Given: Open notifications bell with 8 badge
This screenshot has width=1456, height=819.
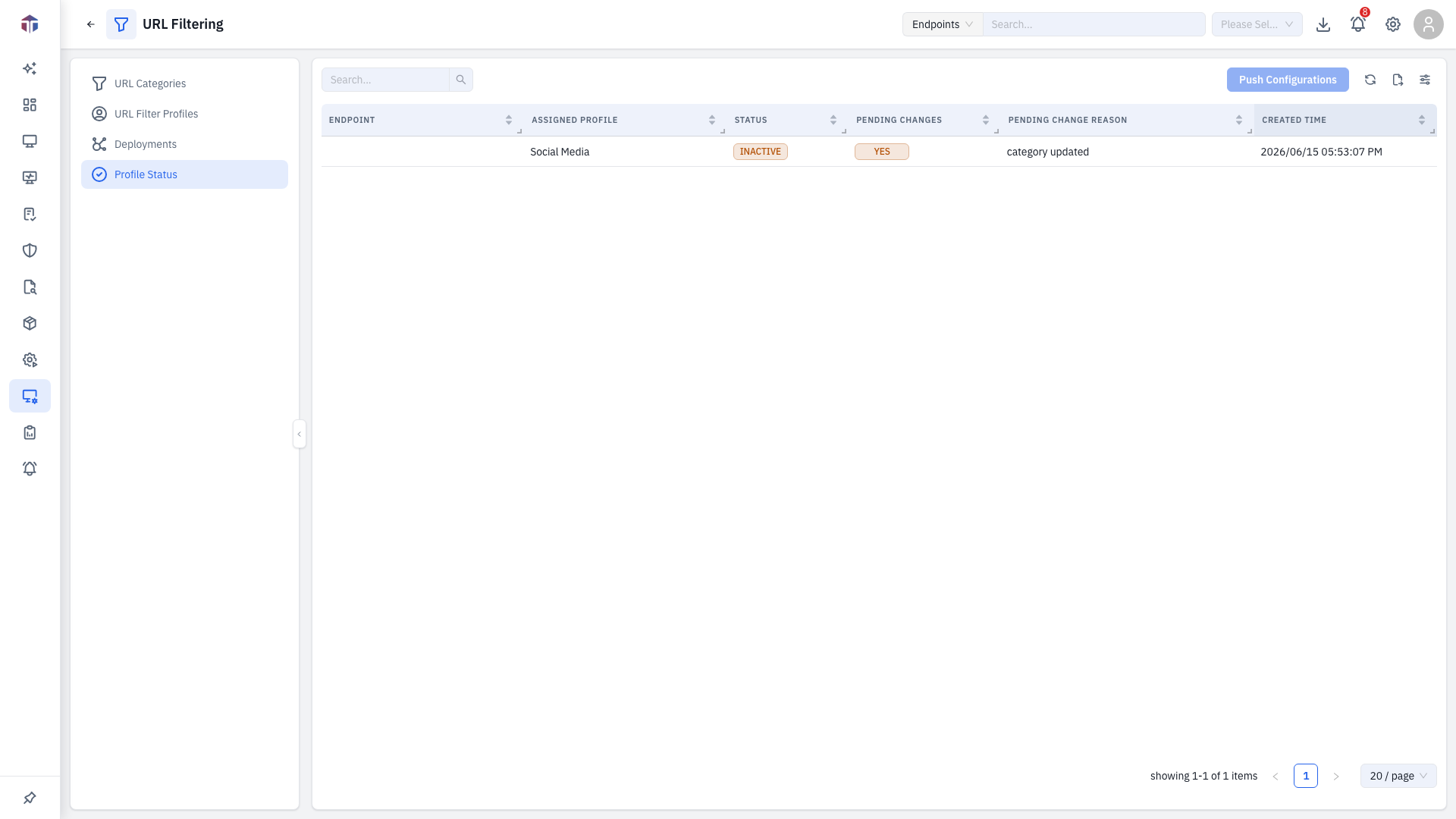Looking at the screenshot, I should tap(1358, 24).
